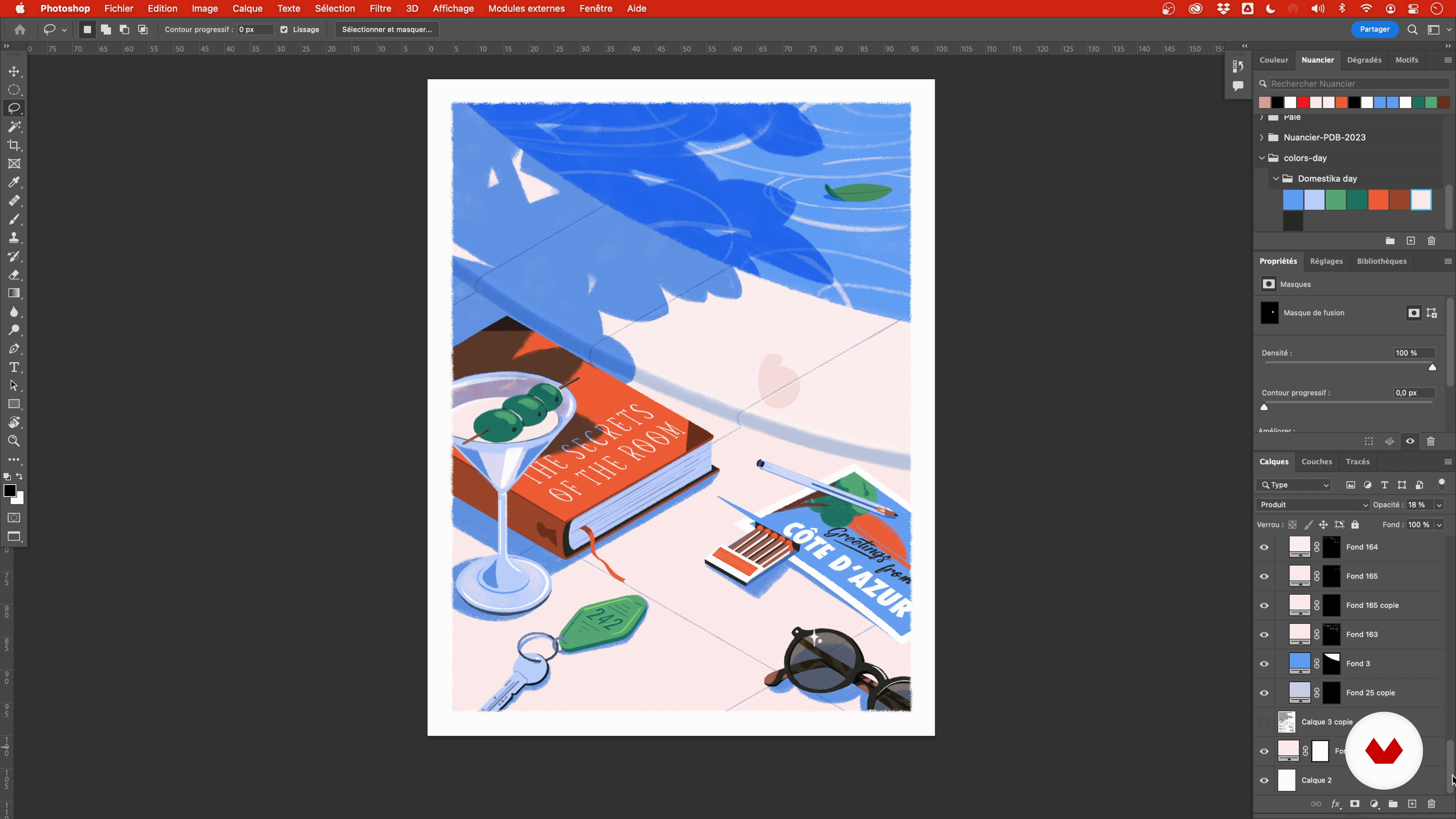The width and height of the screenshot is (1456, 819).
Task: Add a layer mask in Calques panel
Action: pyautogui.click(x=1355, y=804)
